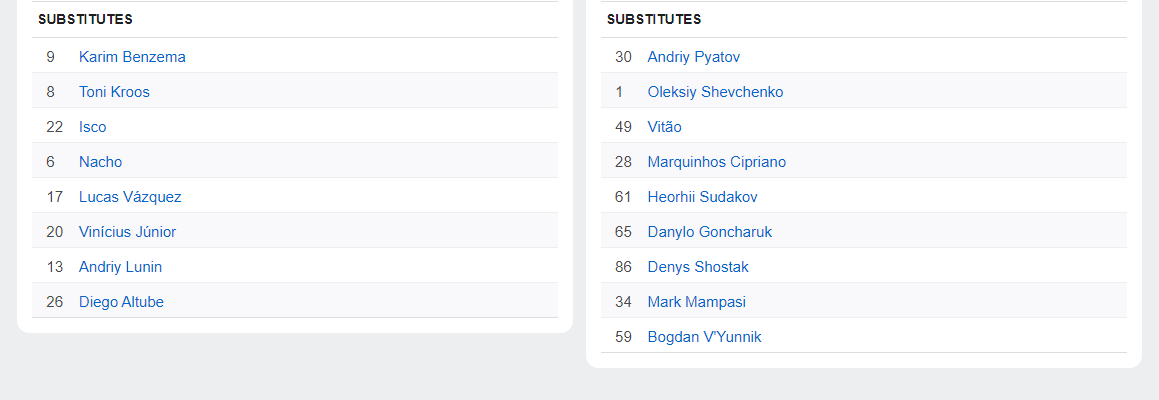1159x400 pixels.
Task: Go to Lucas Vázquez's profile
Action: (130, 197)
